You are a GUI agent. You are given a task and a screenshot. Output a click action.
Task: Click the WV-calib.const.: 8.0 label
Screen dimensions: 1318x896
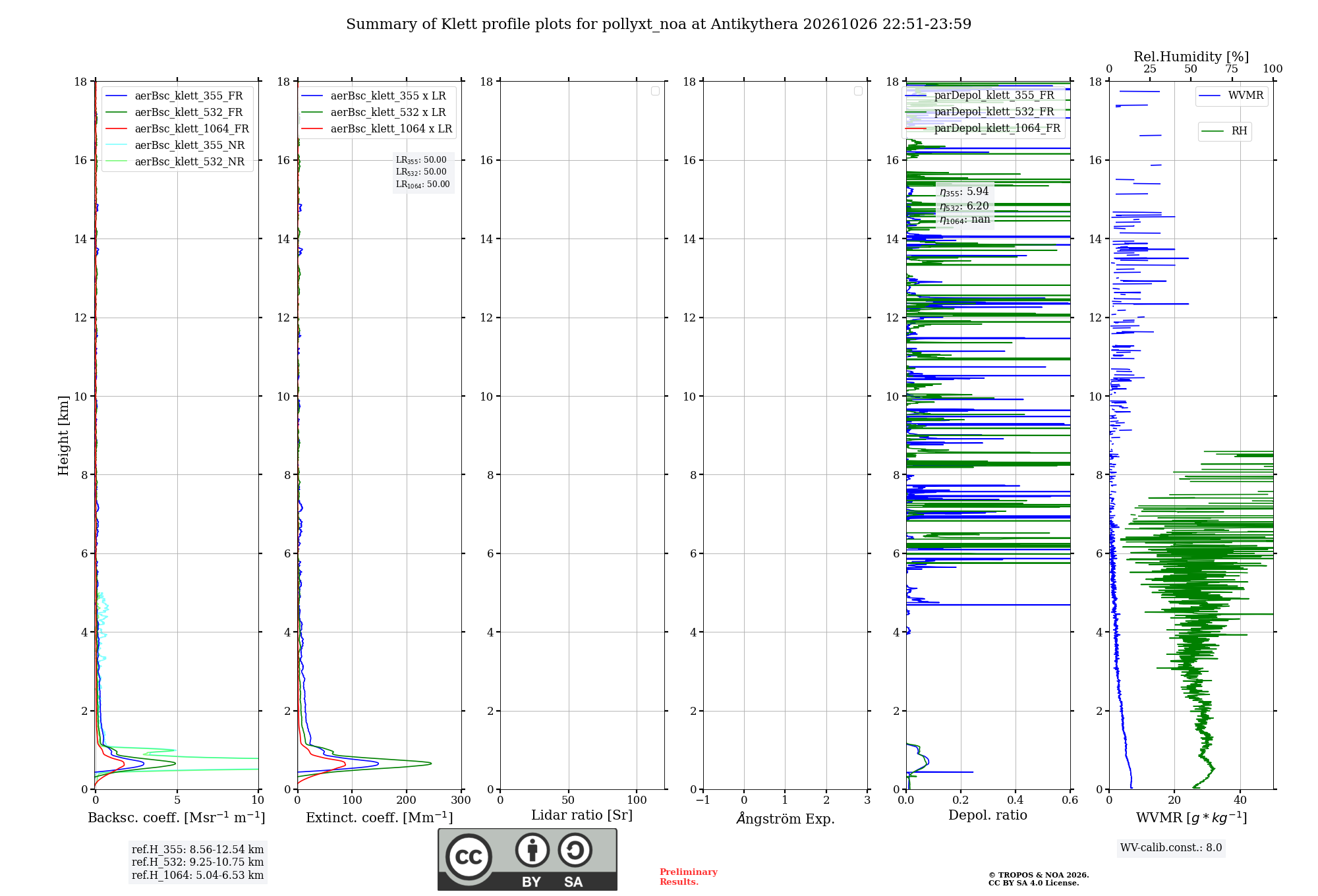(x=1171, y=847)
